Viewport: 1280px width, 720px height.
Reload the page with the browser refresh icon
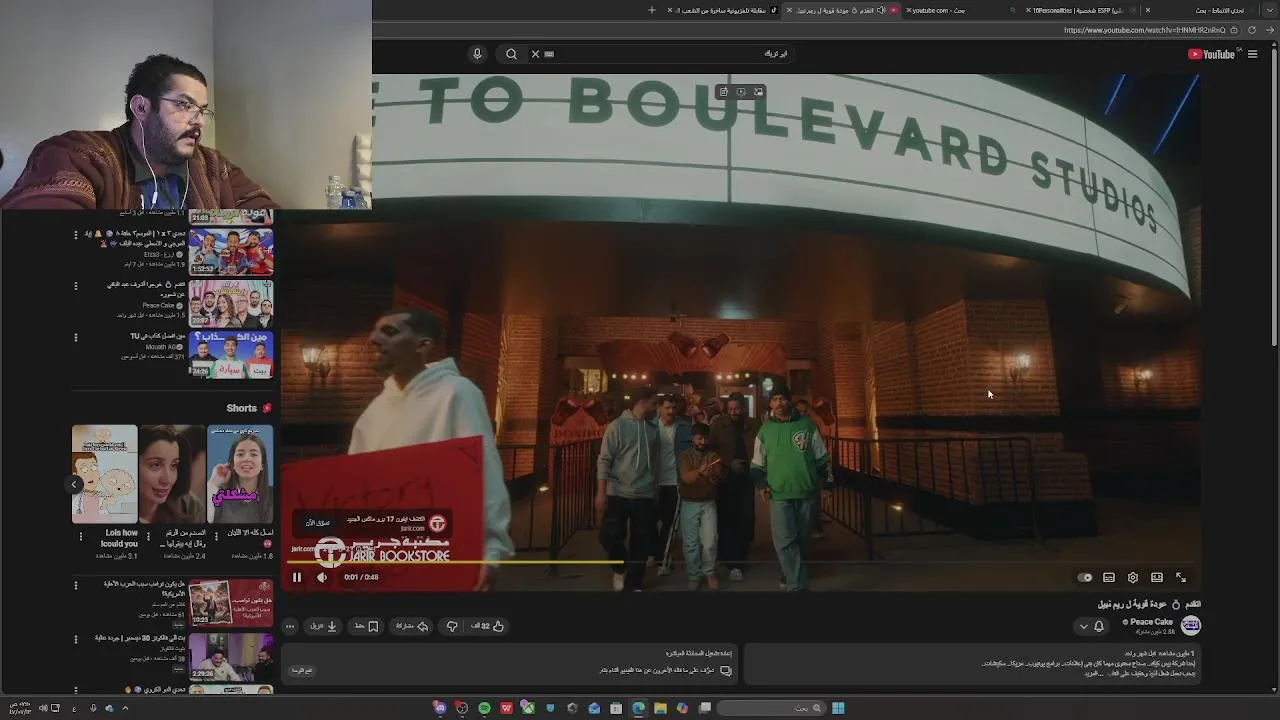pos(1251,30)
